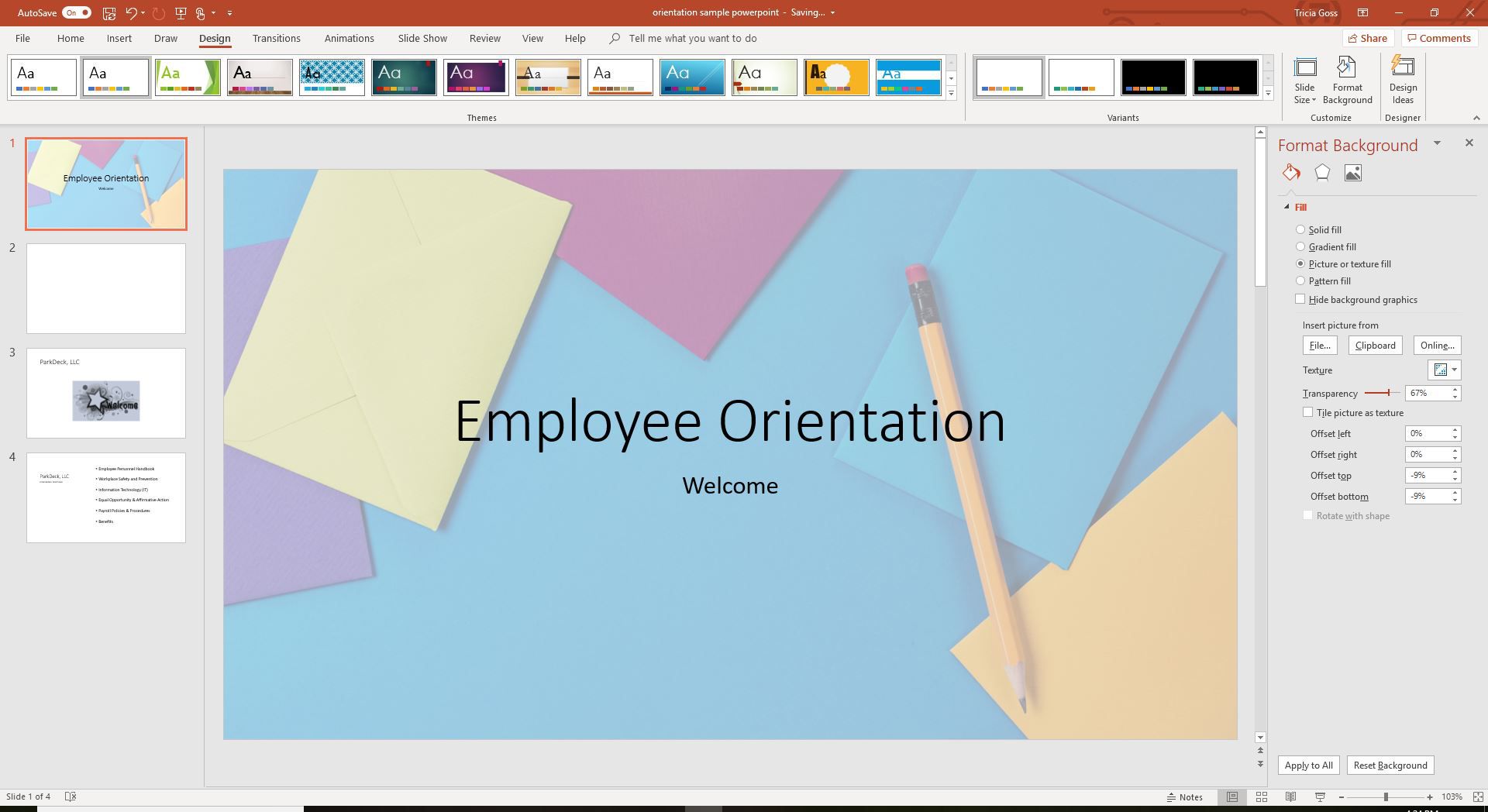Viewport: 1488px width, 812px height.
Task: Enable Hide background graphics checkbox
Action: (1300, 300)
